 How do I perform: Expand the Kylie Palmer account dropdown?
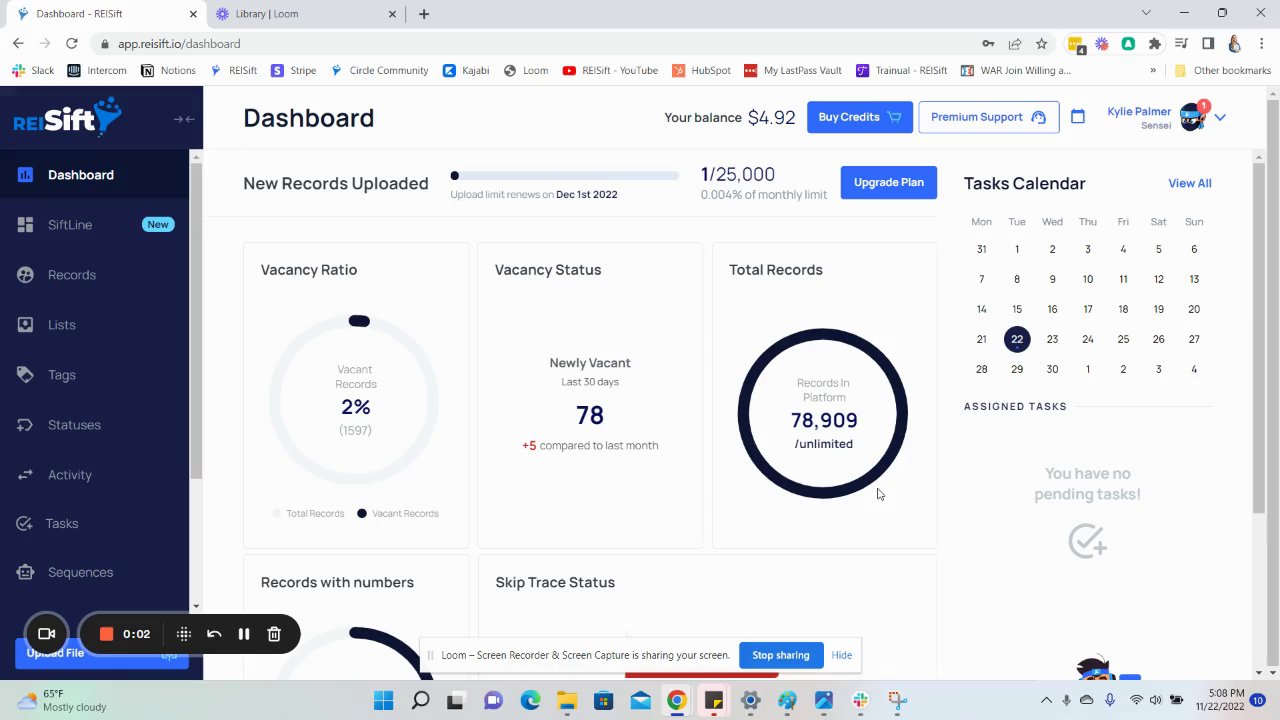[x=1220, y=118]
